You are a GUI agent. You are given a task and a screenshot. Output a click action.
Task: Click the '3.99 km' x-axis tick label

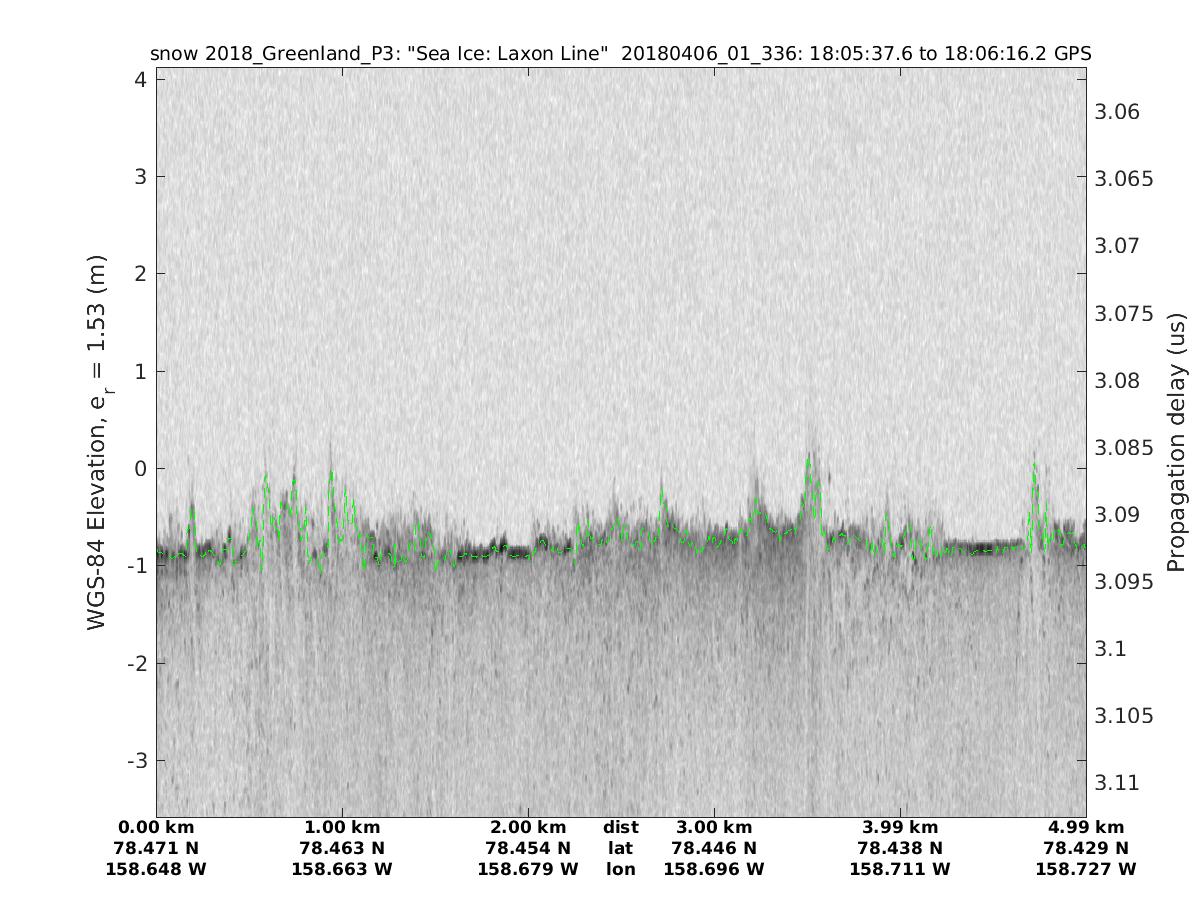900,827
